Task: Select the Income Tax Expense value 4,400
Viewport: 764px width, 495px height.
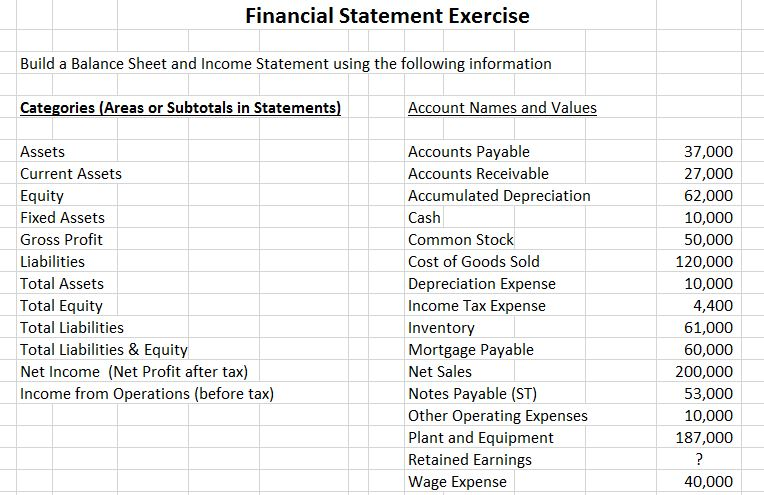Action: [713, 305]
